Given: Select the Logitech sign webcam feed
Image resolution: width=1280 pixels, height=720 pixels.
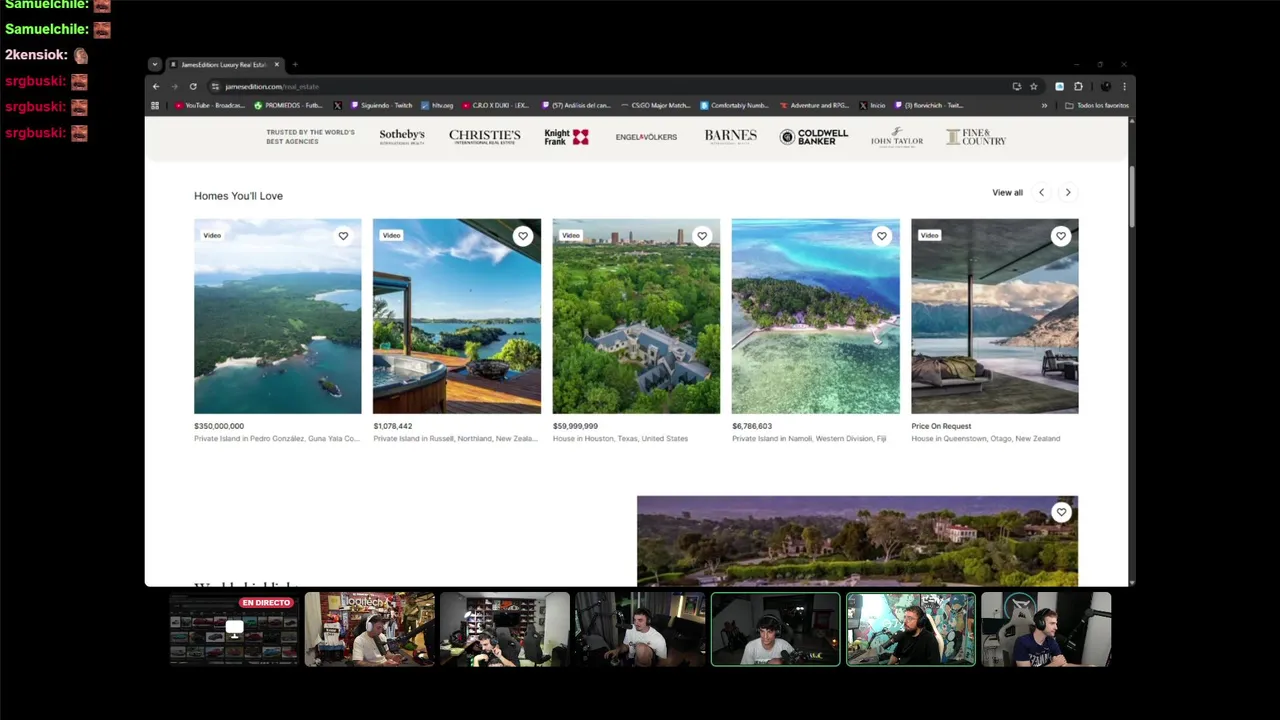Looking at the screenshot, I should tap(369, 629).
